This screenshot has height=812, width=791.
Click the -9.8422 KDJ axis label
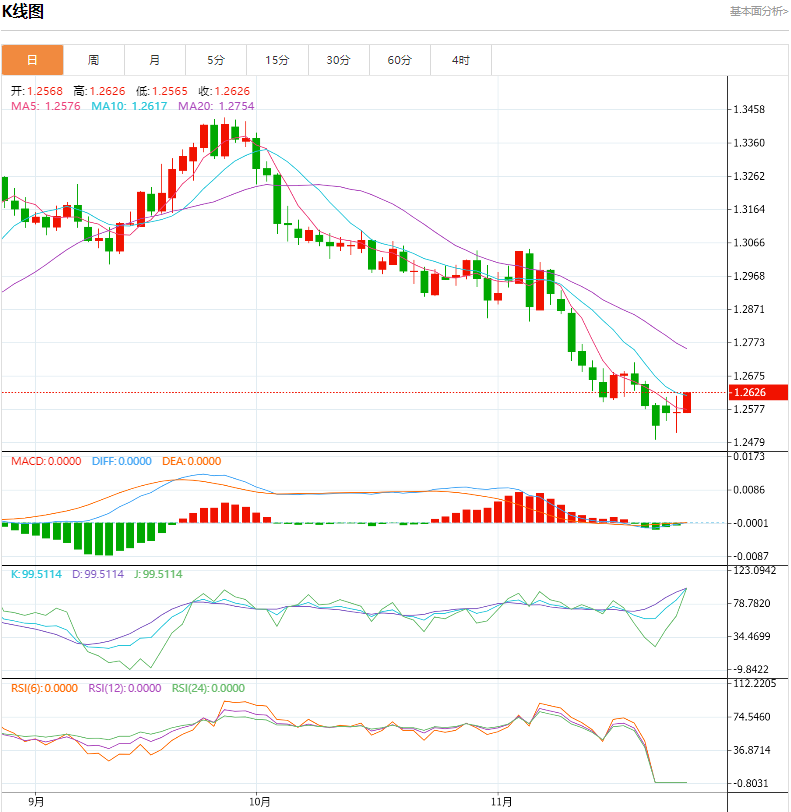(x=751, y=669)
